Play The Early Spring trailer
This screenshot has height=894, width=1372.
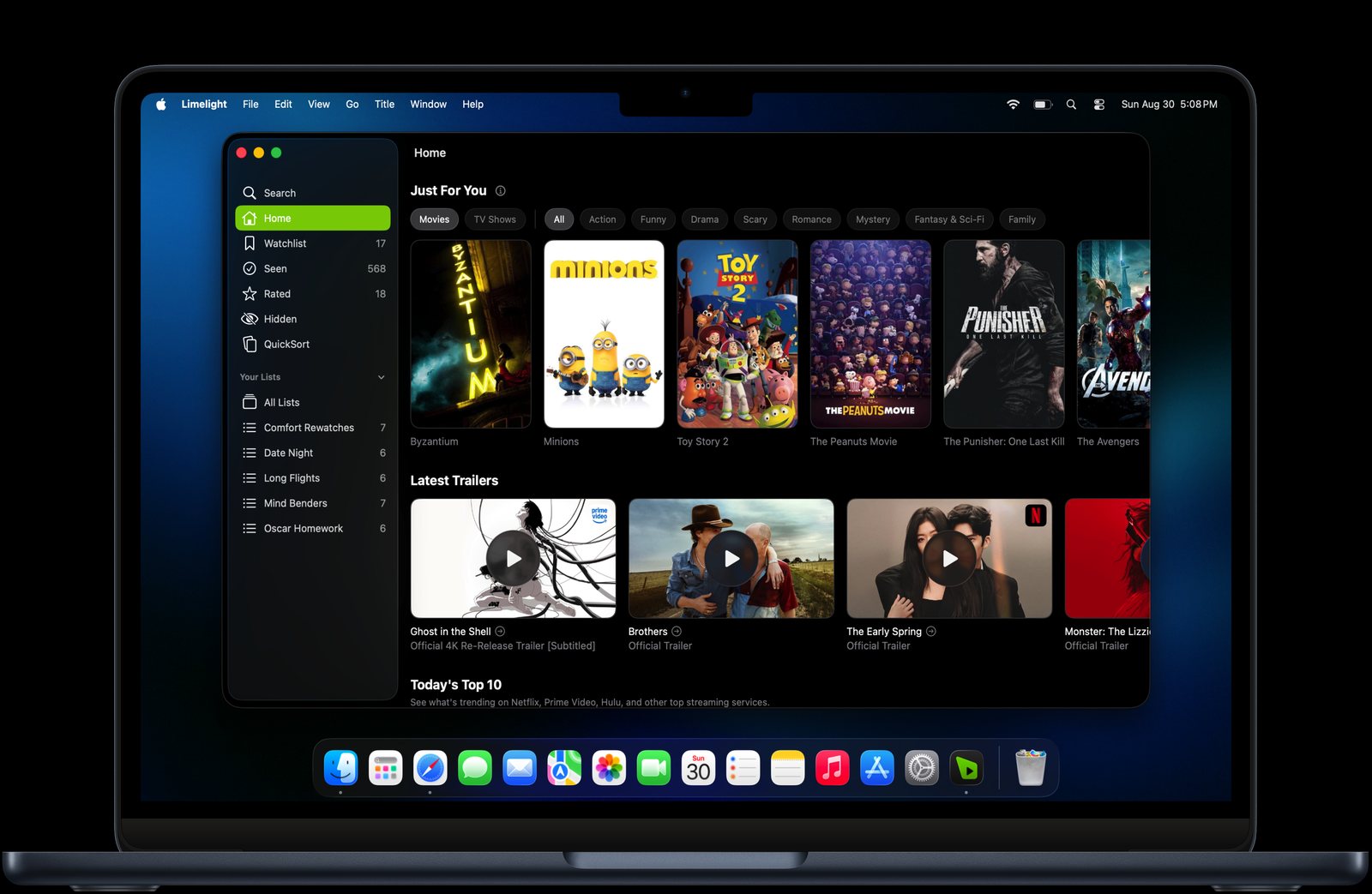point(949,558)
